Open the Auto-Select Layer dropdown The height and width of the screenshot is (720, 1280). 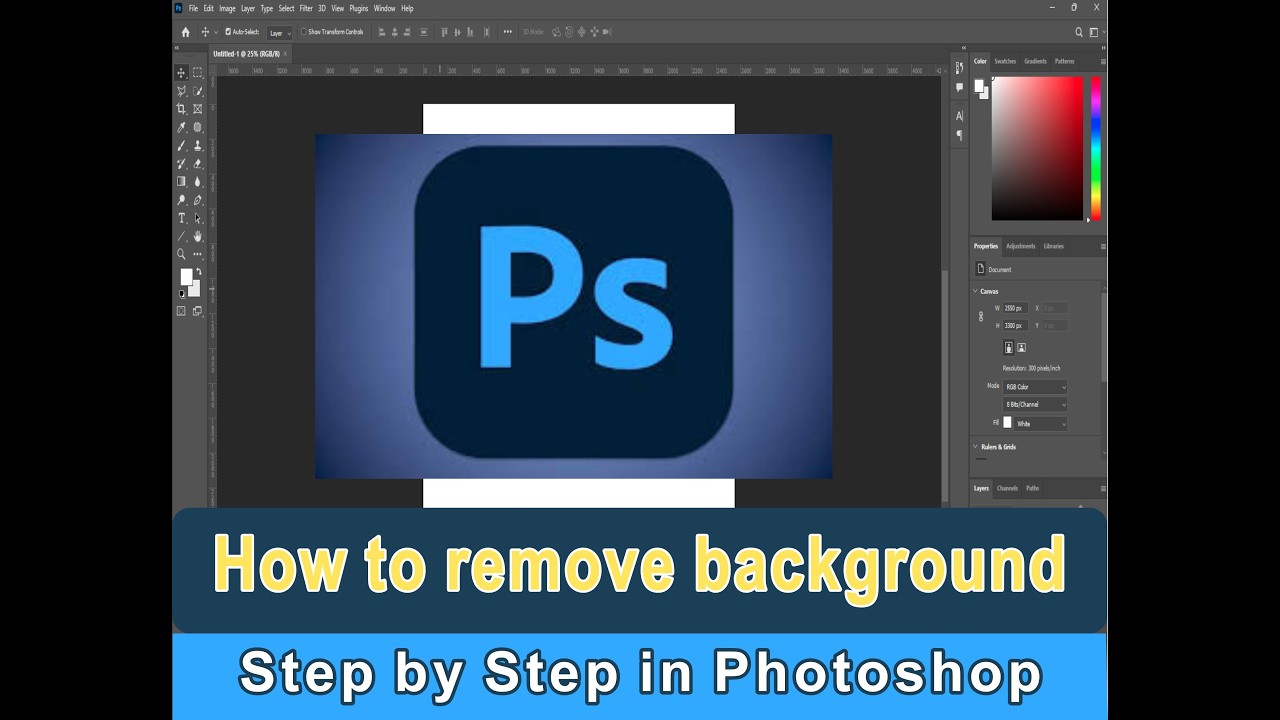point(280,33)
